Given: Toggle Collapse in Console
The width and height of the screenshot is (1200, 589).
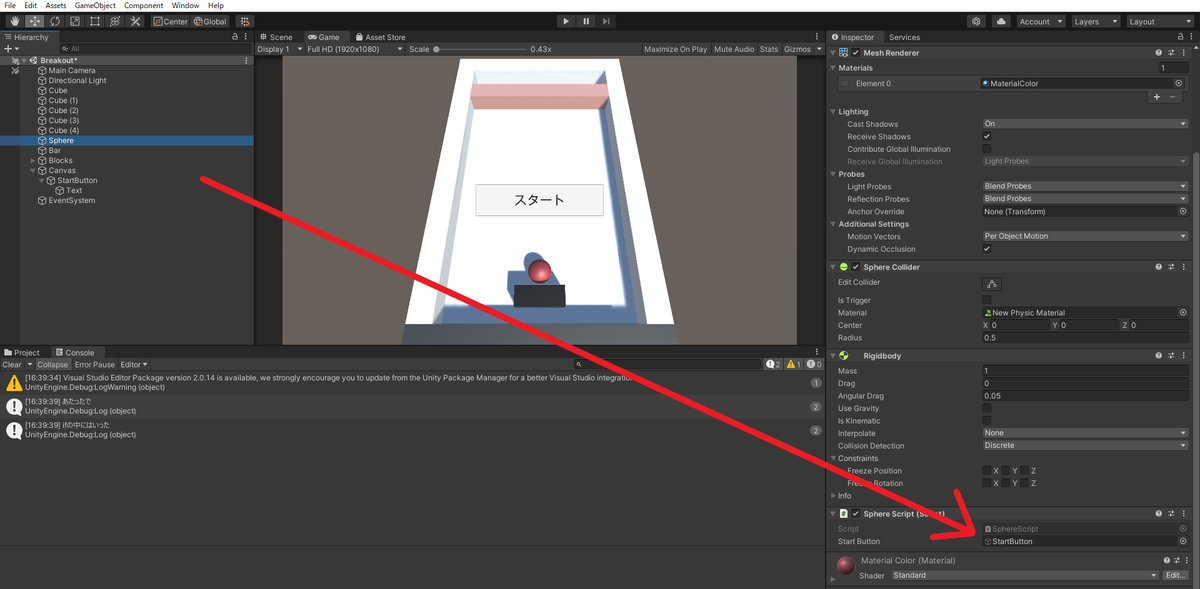Looking at the screenshot, I should pos(53,365).
